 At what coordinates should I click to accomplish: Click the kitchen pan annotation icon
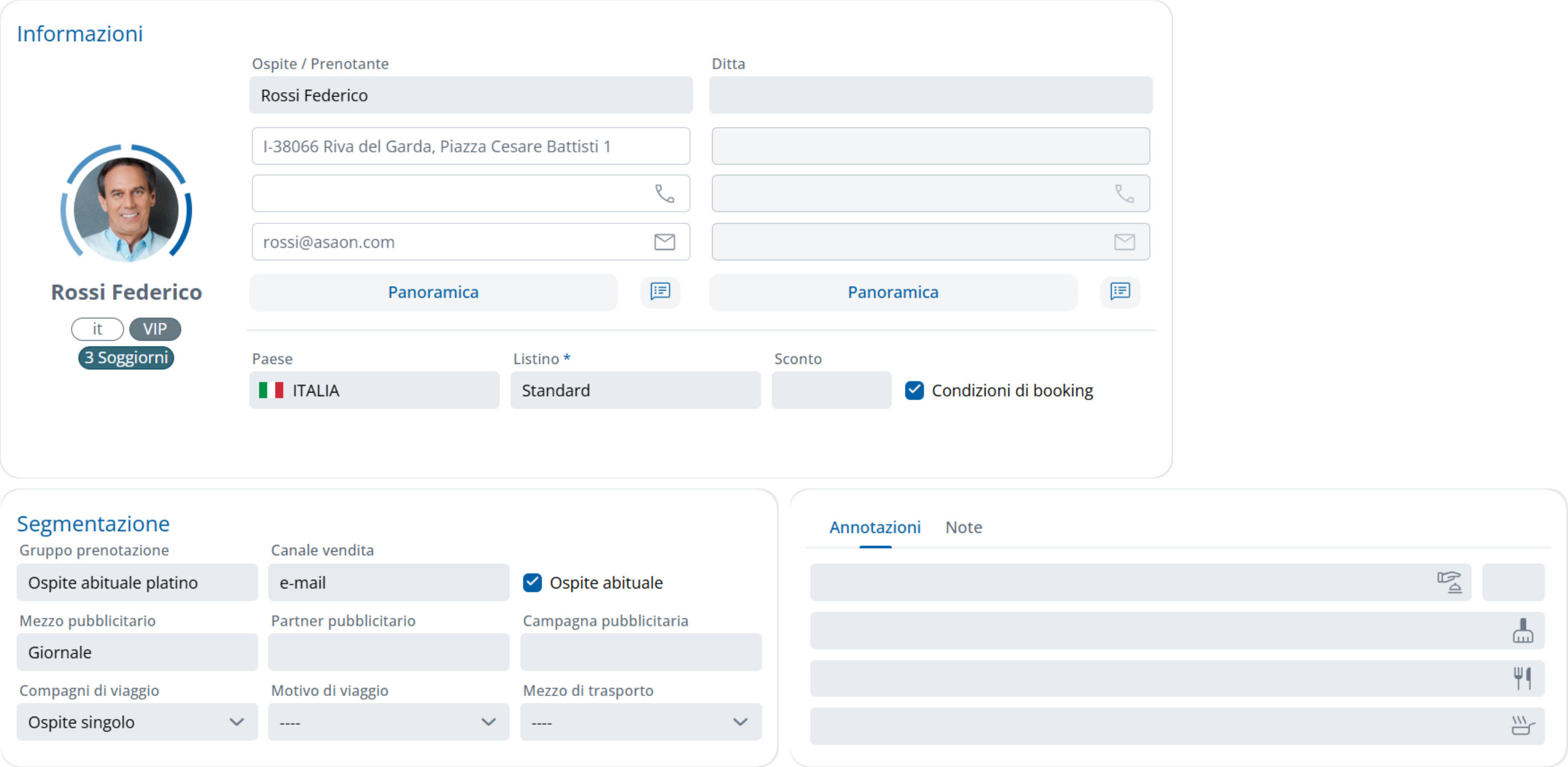tap(1522, 726)
